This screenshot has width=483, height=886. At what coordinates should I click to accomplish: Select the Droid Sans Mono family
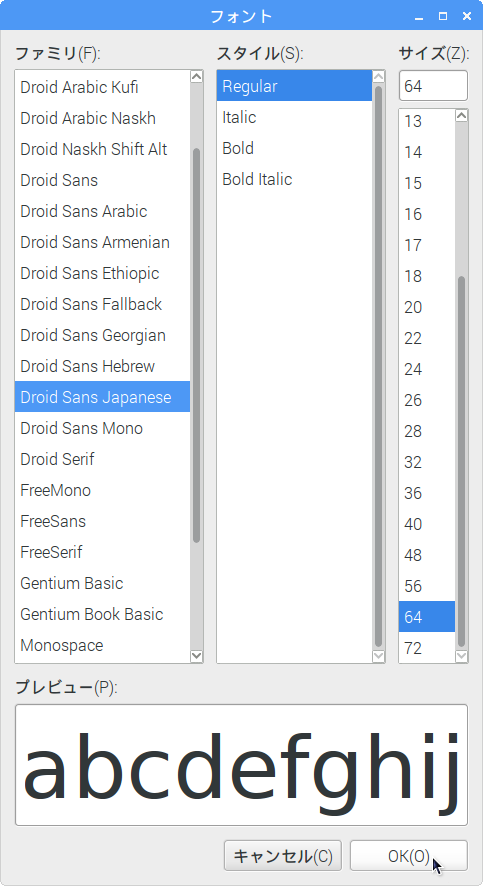click(102, 428)
